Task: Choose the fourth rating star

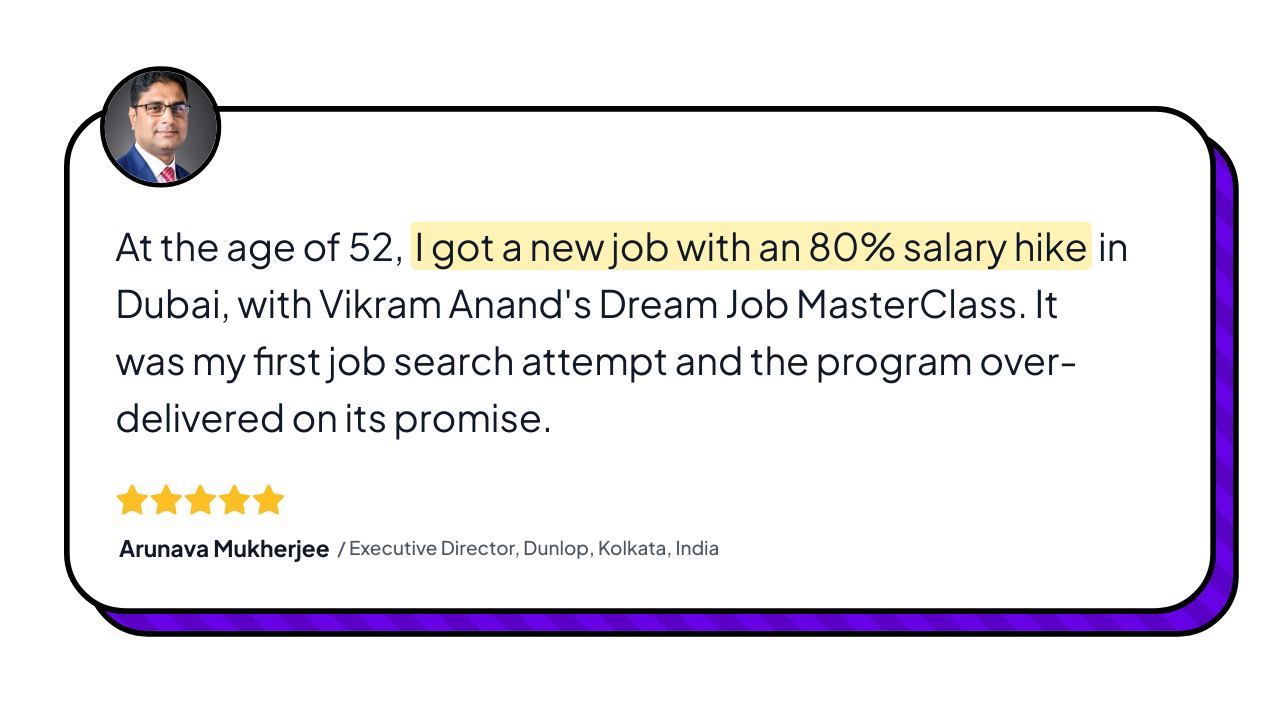Action: point(234,500)
